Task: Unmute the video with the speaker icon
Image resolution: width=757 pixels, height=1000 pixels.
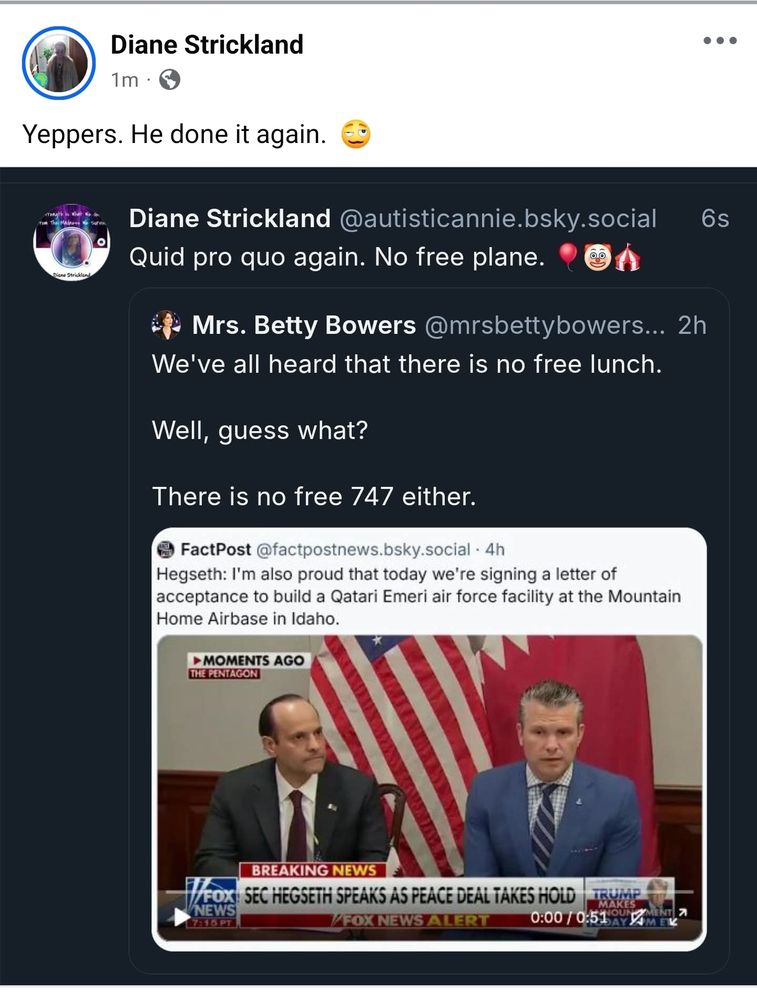Action: tap(638, 916)
